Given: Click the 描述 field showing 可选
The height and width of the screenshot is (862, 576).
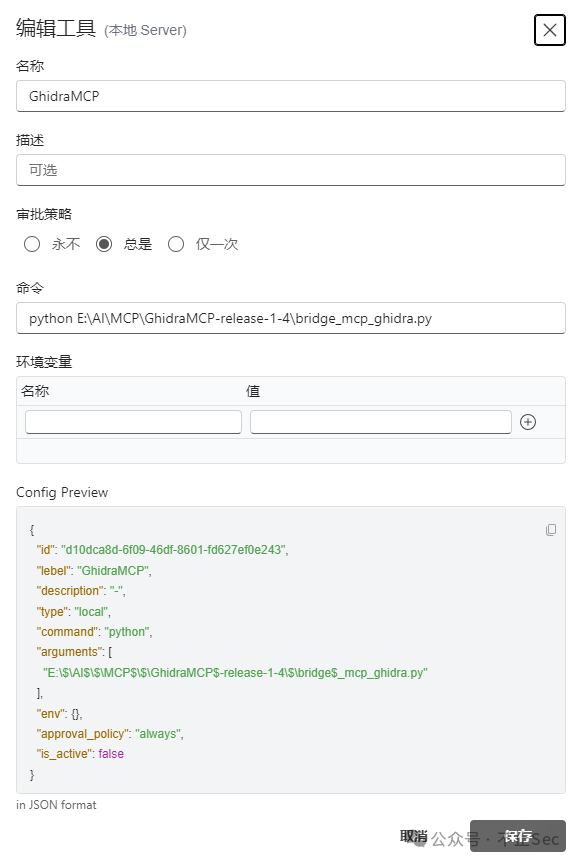Looking at the screenshot, I should [x=290, y=170].
